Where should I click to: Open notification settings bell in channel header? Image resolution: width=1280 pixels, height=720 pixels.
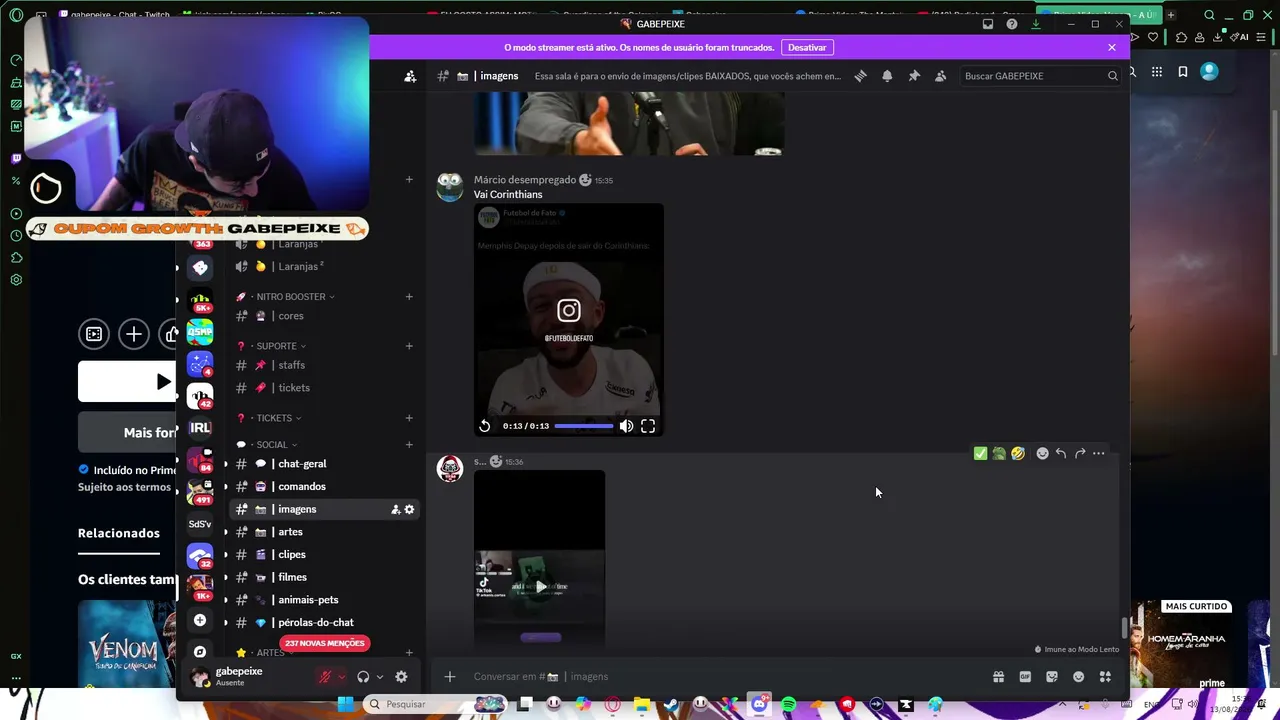[887, 76]
